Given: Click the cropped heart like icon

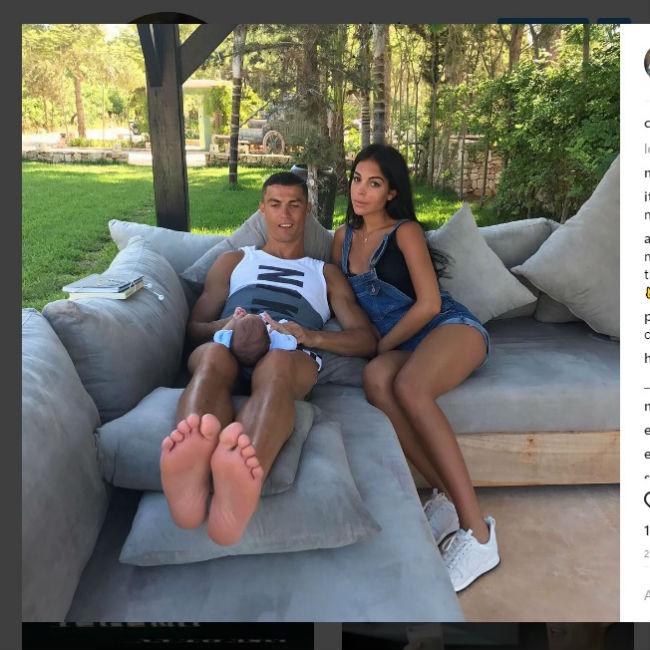Looking at the screenshot, I should 647,500.
